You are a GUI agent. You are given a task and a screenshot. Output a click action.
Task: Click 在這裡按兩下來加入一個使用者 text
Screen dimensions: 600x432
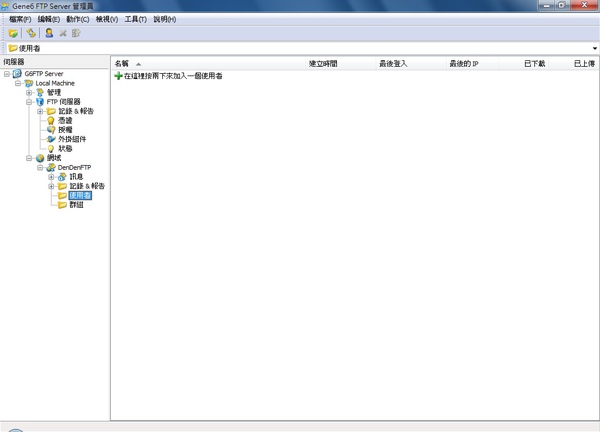[x=173, y=76]
